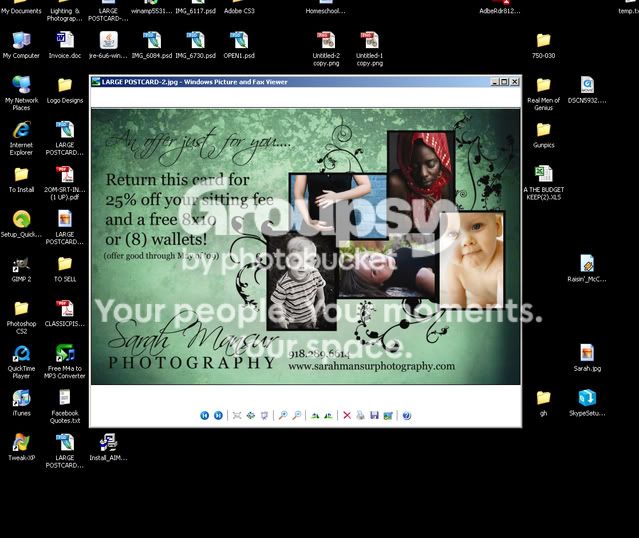639x538 pixels.
Task: Click the displayed postcard image
Action: point(306,246)
